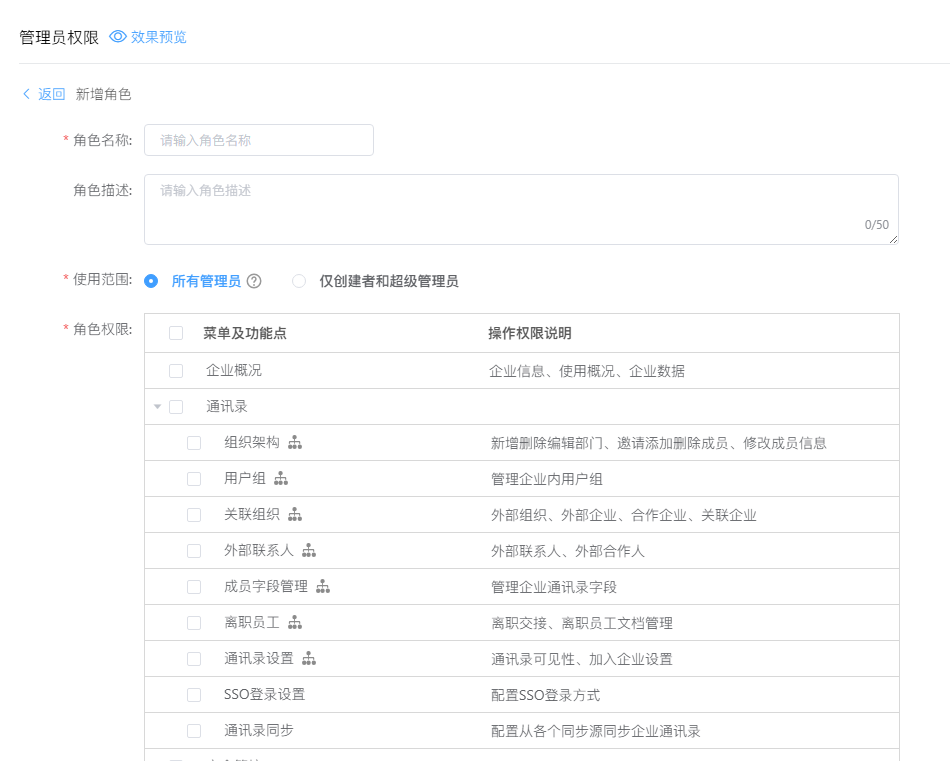Choose the 所有管理员 radio option
950x761 pixels.
(x=151, y=282)
